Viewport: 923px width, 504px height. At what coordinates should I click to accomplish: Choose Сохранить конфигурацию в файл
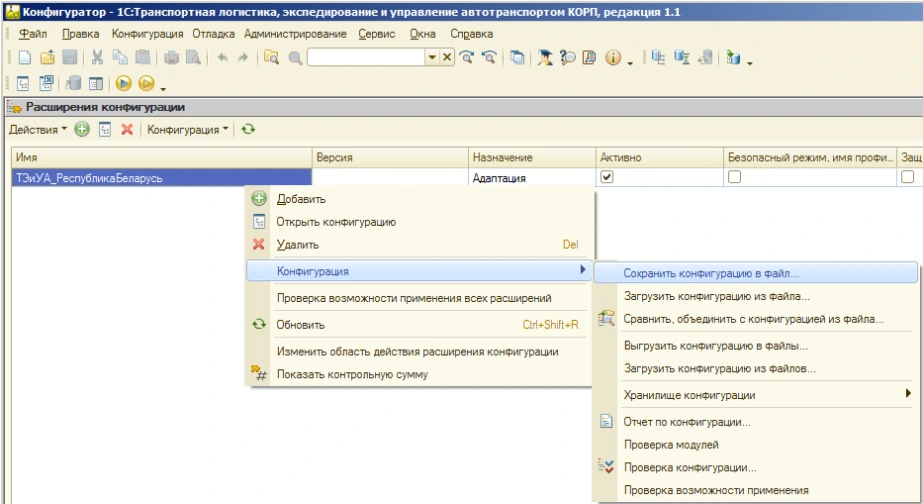point(711,272)
